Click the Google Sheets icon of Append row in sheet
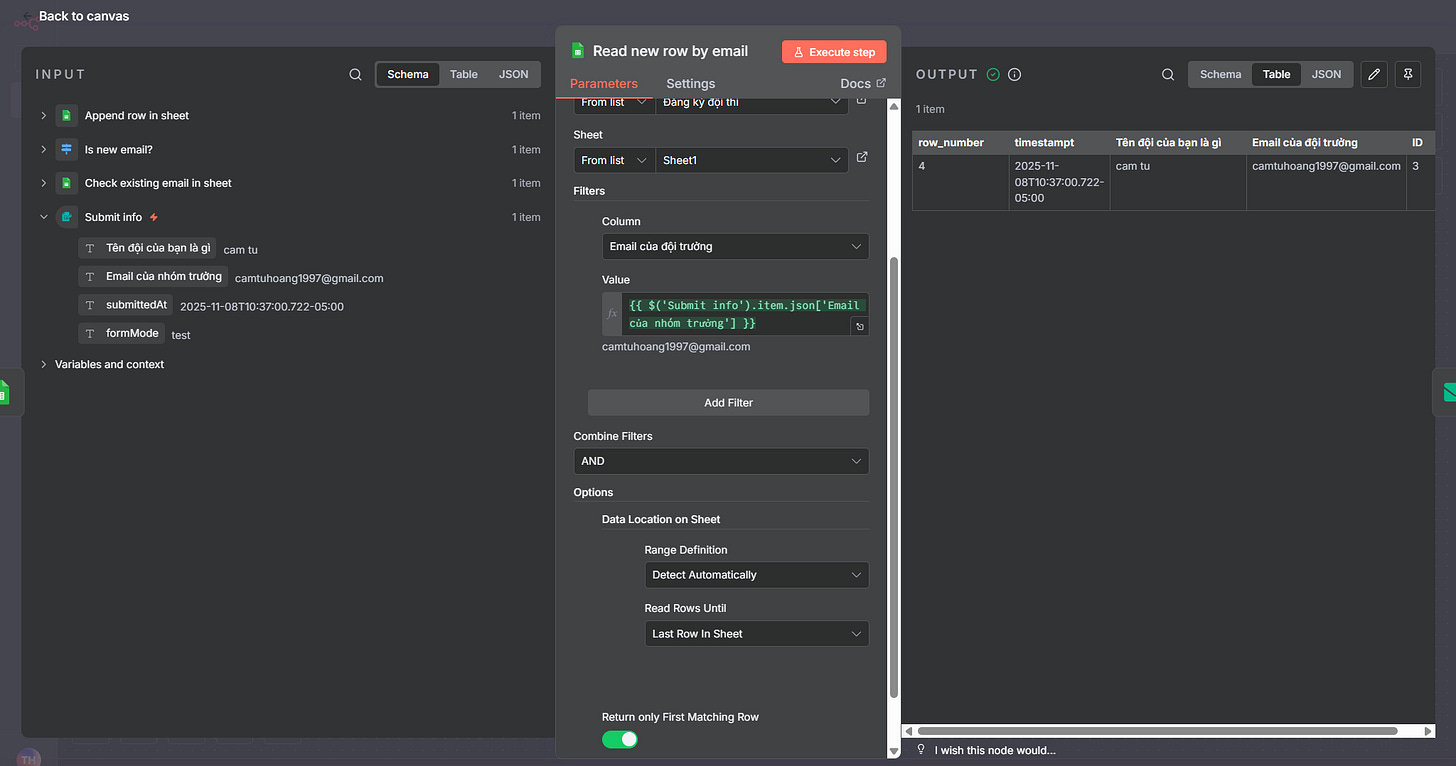Viewport: 1456px width, 766px height. (x=66, y=116)
